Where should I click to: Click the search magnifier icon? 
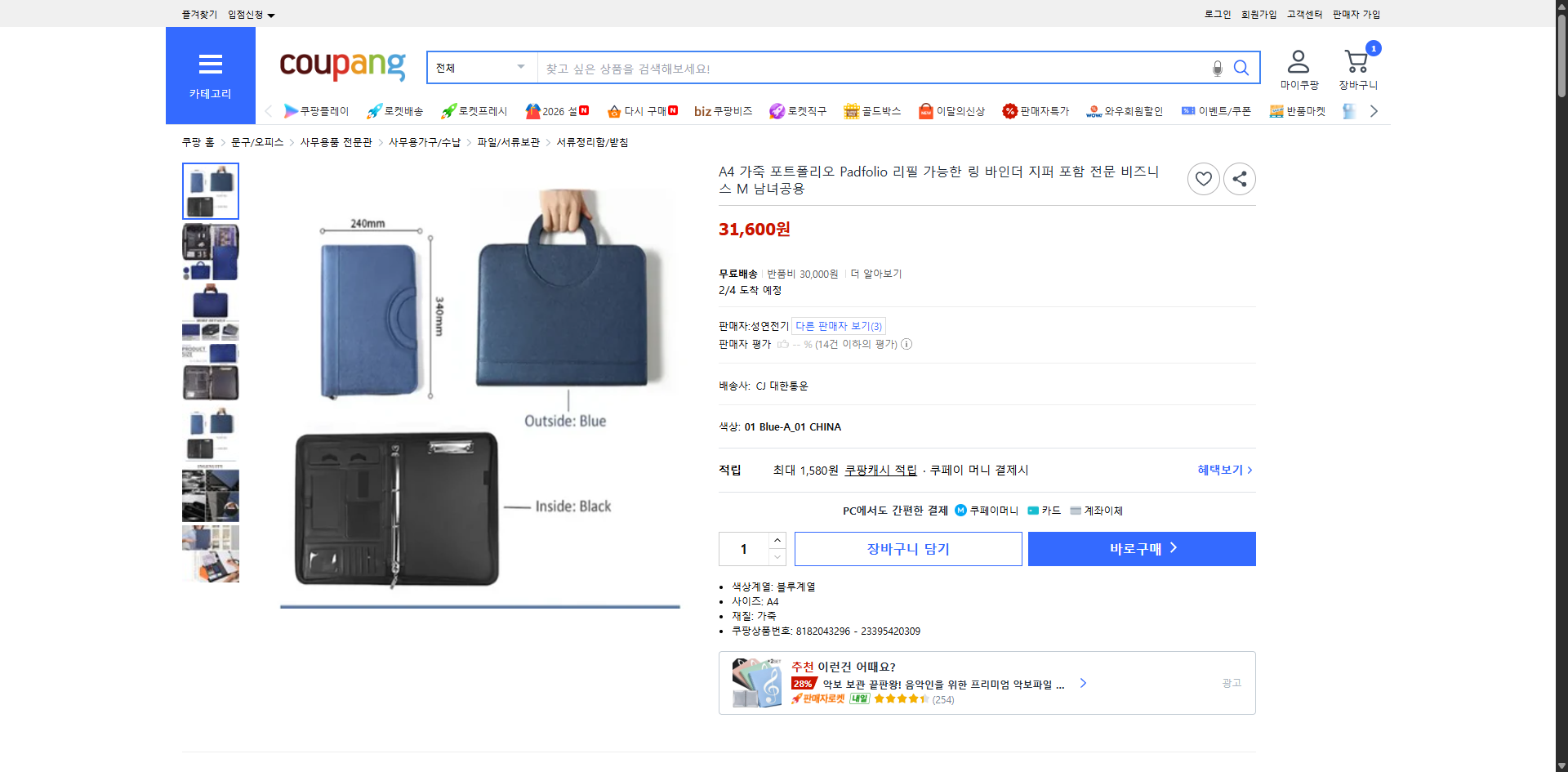click(1241, 68)
